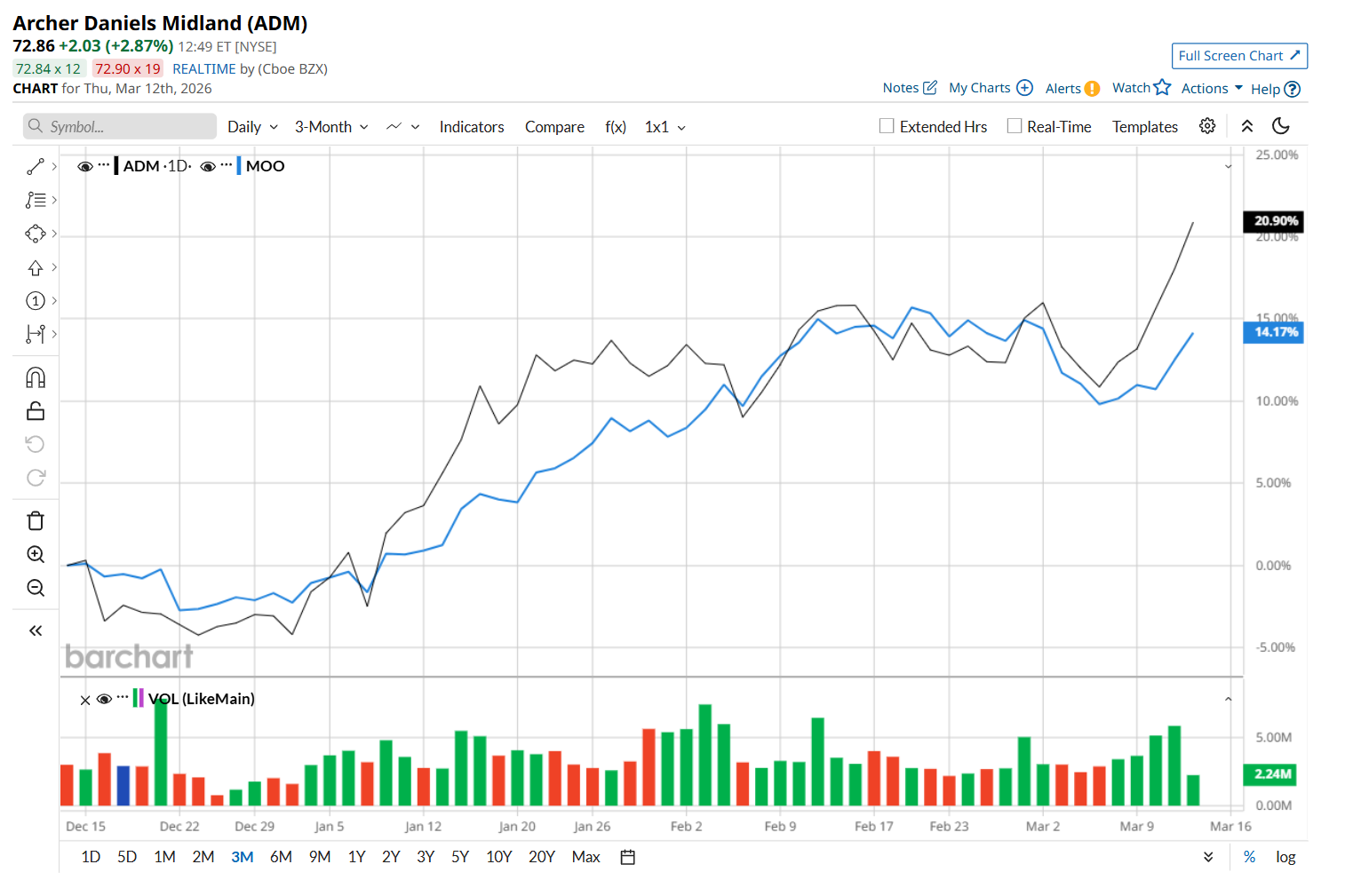Open Notes for ADM
1361x896 pixels.
pos(910,87)
